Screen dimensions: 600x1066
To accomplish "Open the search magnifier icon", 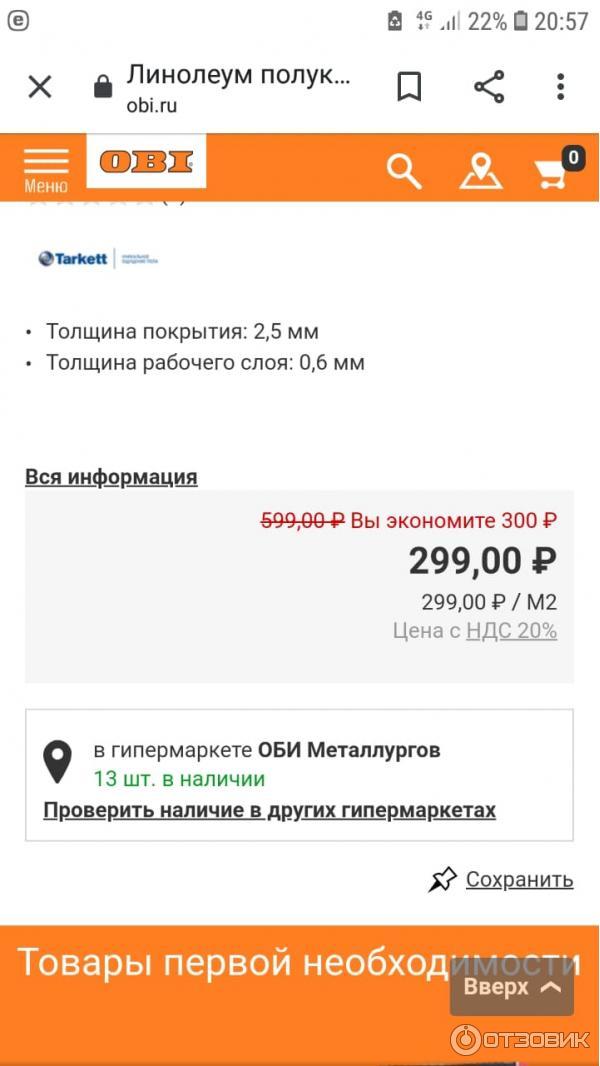I will click(x=404, y=171).
